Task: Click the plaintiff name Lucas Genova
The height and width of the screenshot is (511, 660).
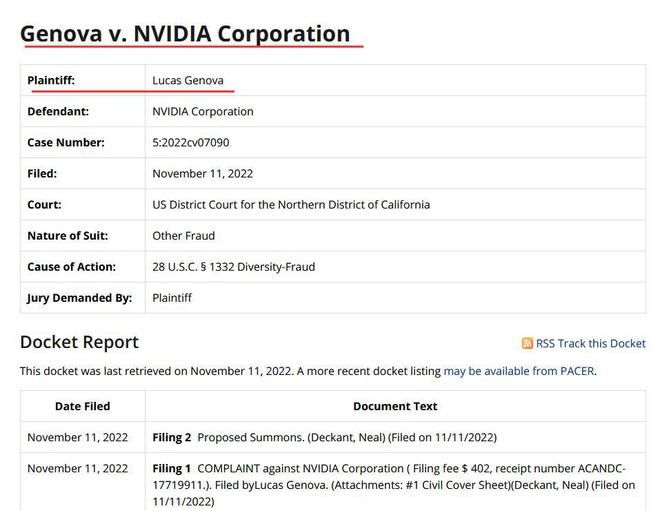Action: [x=188, y=80]
